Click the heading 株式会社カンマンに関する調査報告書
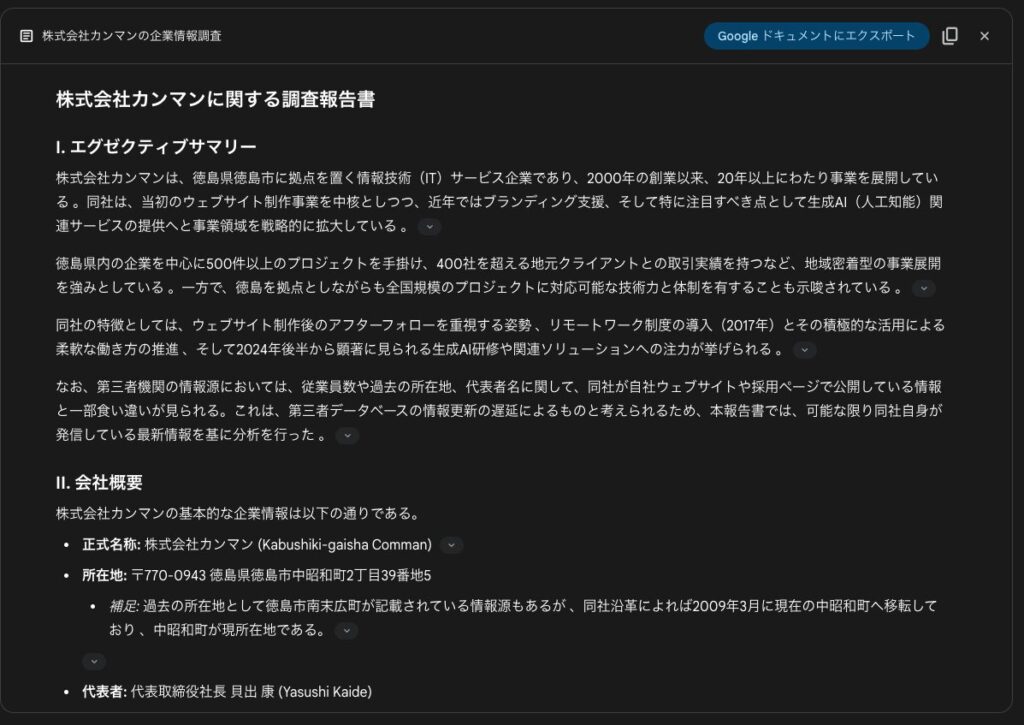The image size is (1024, 725). click(x=216, y=99)
